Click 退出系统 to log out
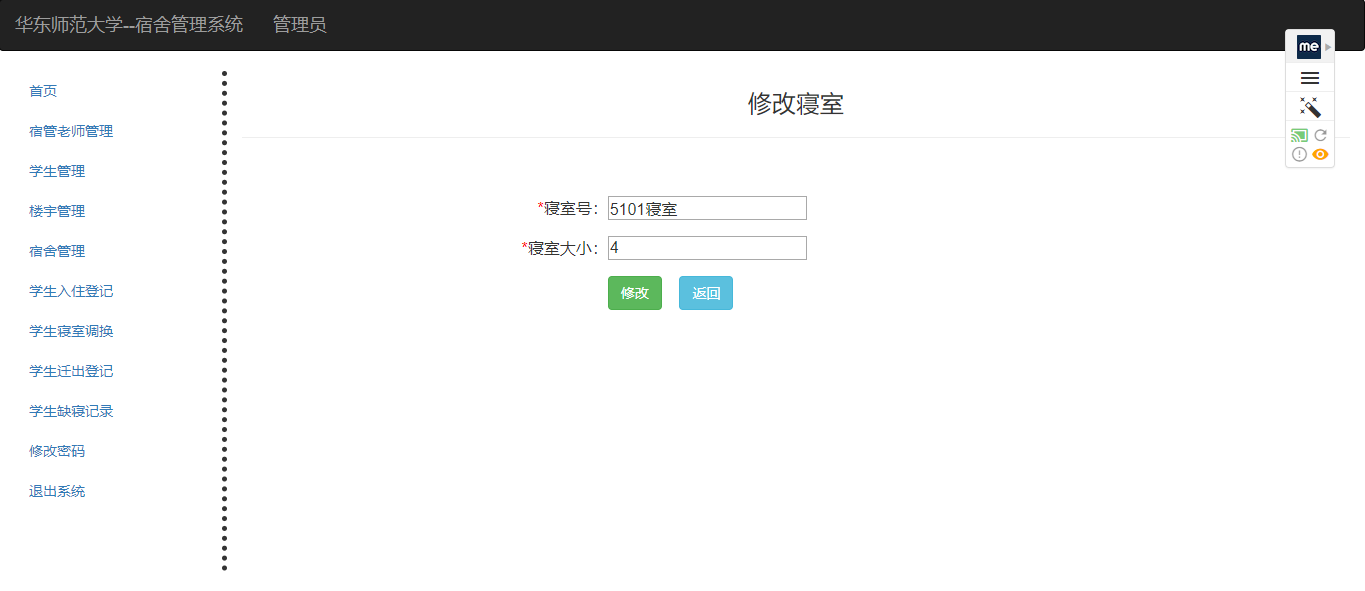Screen dimensions: 1365x591 click(57, 491)
